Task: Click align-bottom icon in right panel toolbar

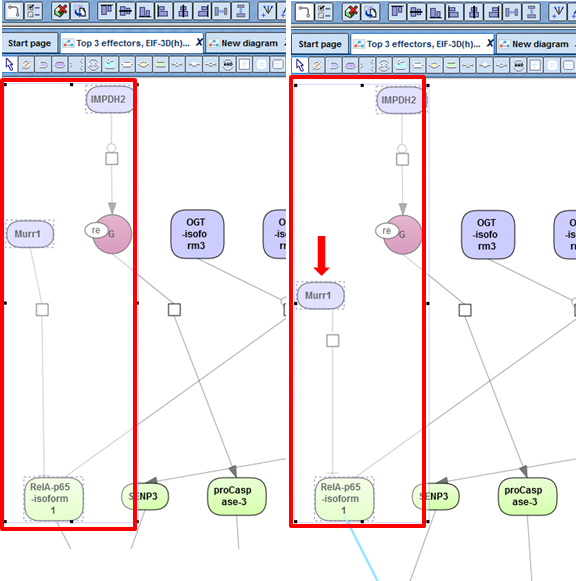Action: pos(435,11)
